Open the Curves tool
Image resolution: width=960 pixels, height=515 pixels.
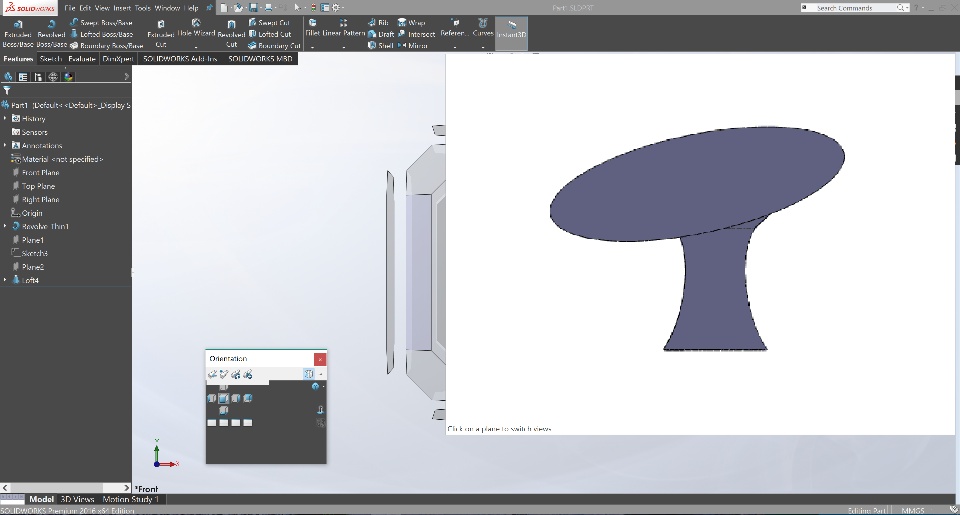coord(482,28)
